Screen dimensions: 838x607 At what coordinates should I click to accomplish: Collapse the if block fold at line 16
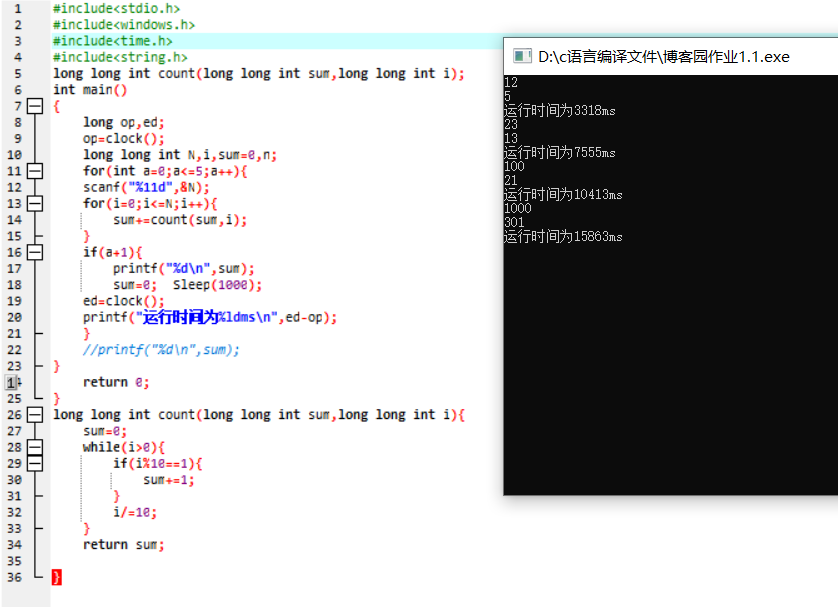[x=35, y=252]
